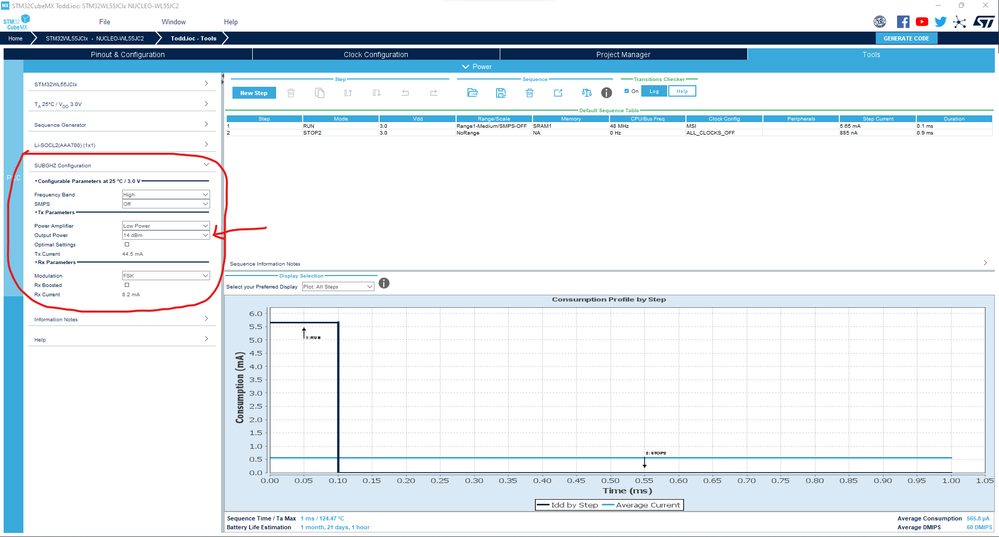Switch to Project Manager tab
This screenshot has width=999, height=537.
click(623, 55)
